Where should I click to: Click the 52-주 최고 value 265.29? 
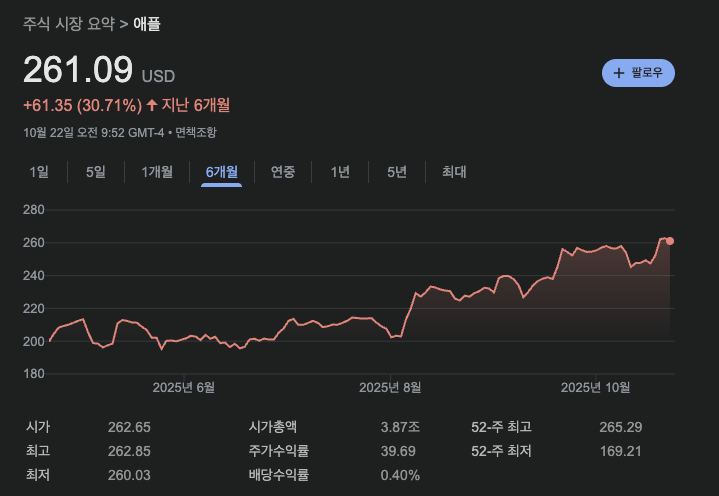coord(620,427)
